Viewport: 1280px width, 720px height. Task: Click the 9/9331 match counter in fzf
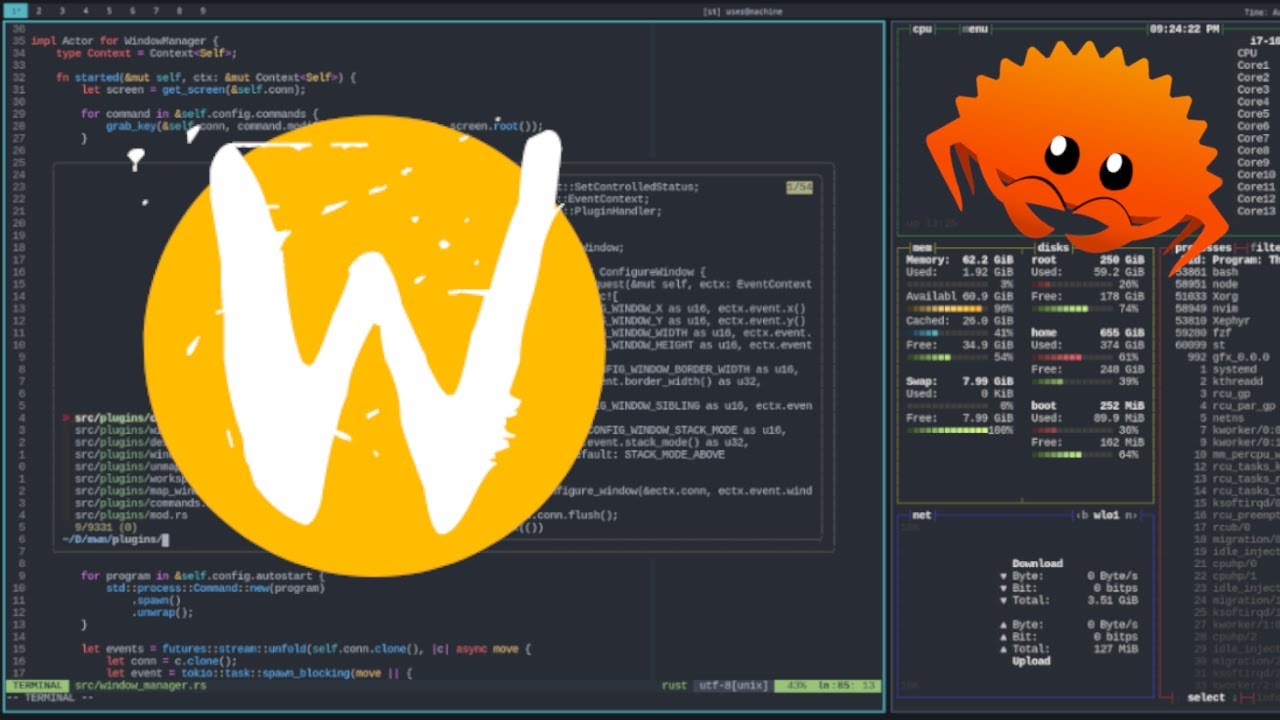pyautogui.click(x=105, y=527)
